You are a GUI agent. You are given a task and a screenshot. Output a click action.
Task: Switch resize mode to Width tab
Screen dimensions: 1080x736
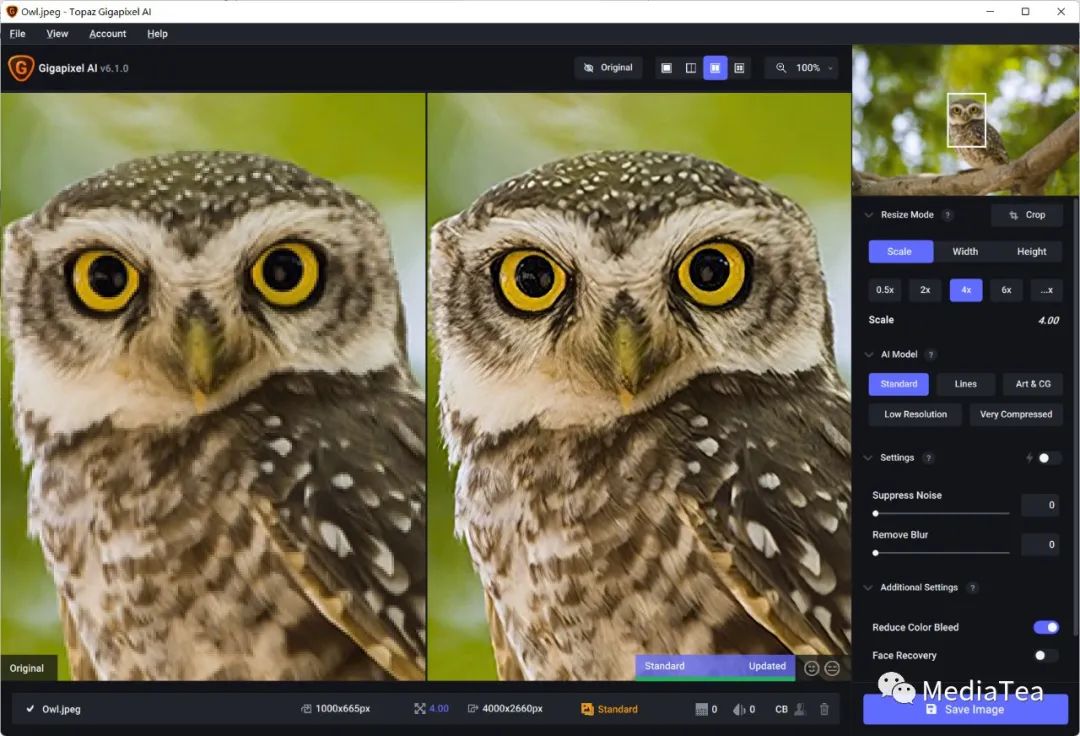coord(965,251)
